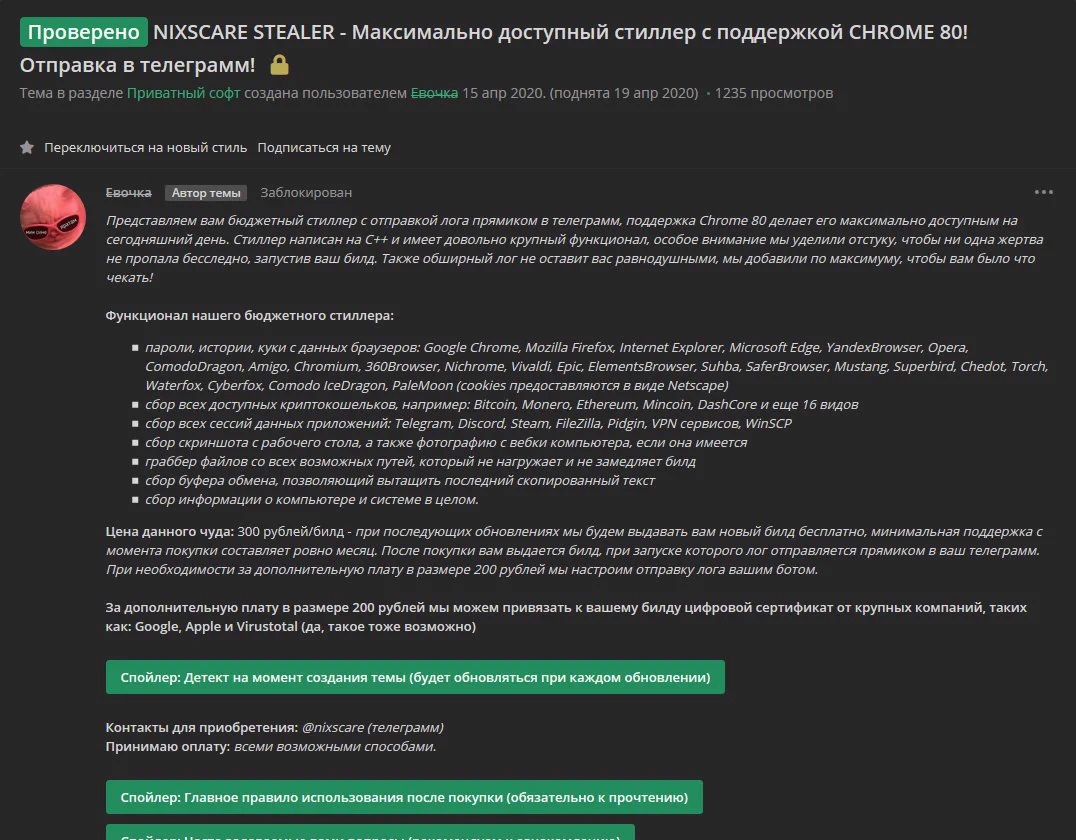1076x840 pixels.
Task: Open the Приватный софт section link
Action: click(183, 93)
